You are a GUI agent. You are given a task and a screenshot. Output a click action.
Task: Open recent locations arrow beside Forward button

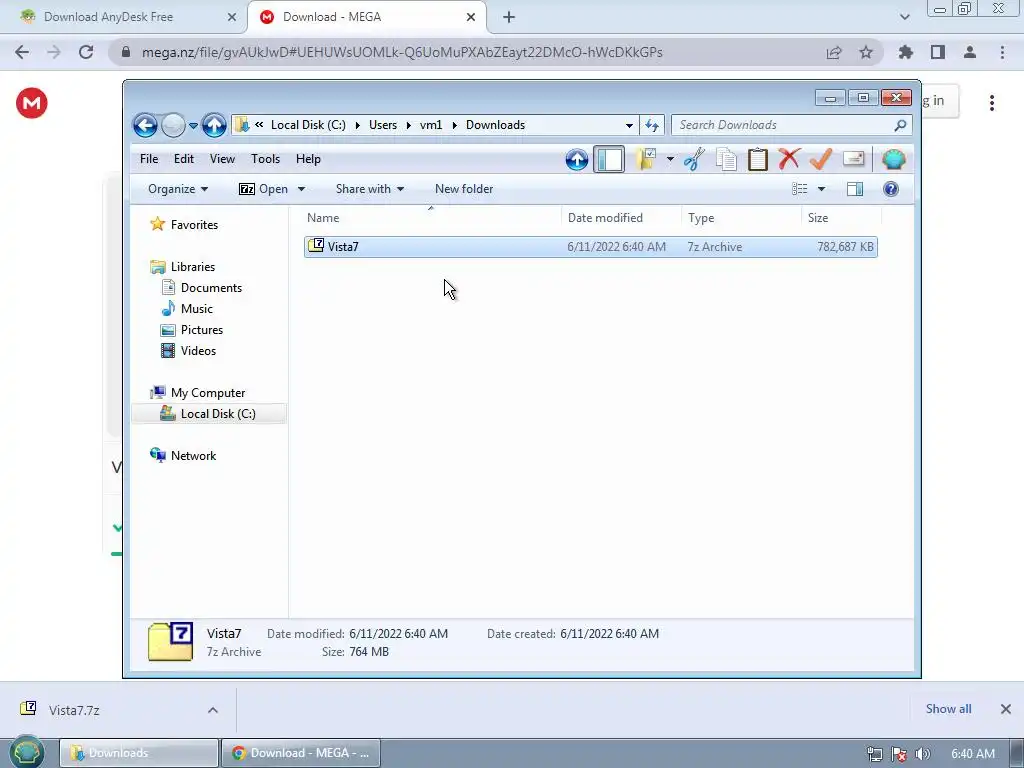click(x=193, y=125)
